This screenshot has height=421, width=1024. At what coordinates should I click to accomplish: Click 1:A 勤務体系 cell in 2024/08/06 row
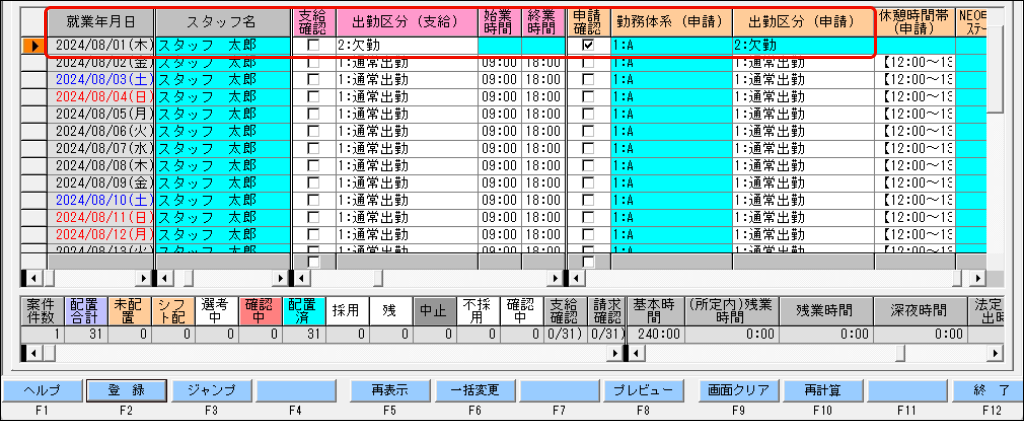pyautogui.click(x=671, y=131)
